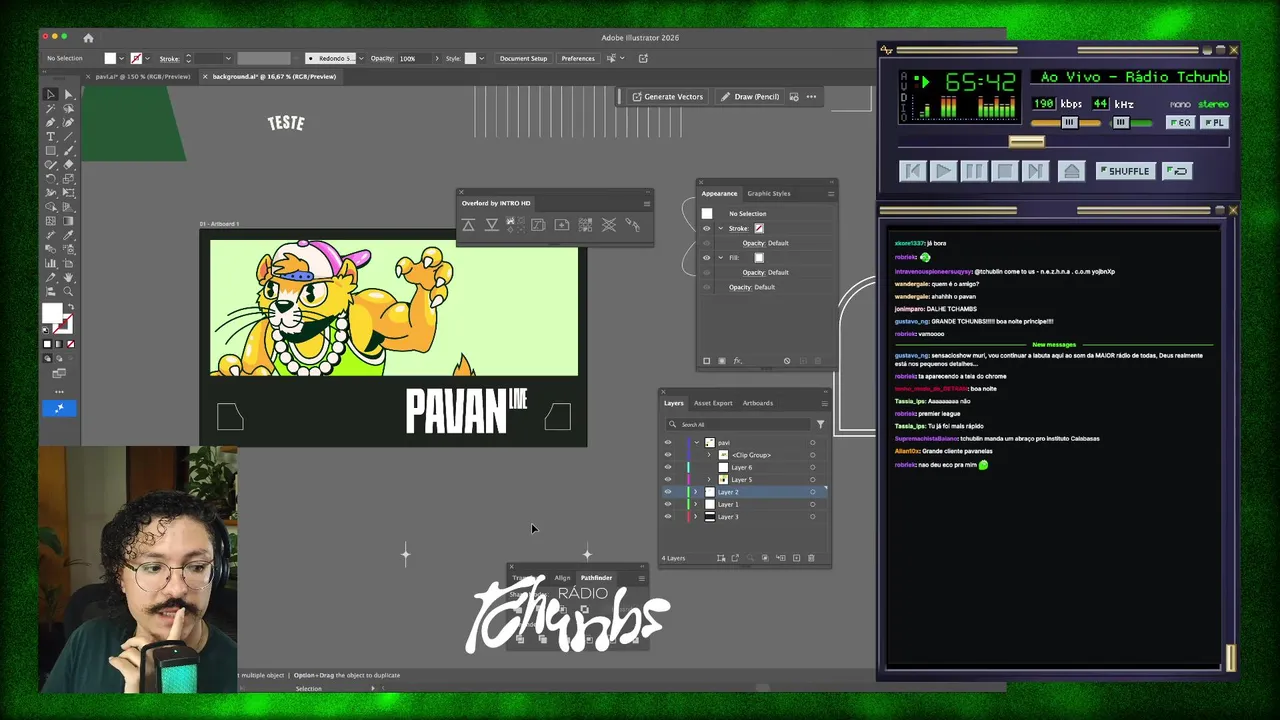Adjust the Winamp balance slider handle

(x=1121, y=123)
